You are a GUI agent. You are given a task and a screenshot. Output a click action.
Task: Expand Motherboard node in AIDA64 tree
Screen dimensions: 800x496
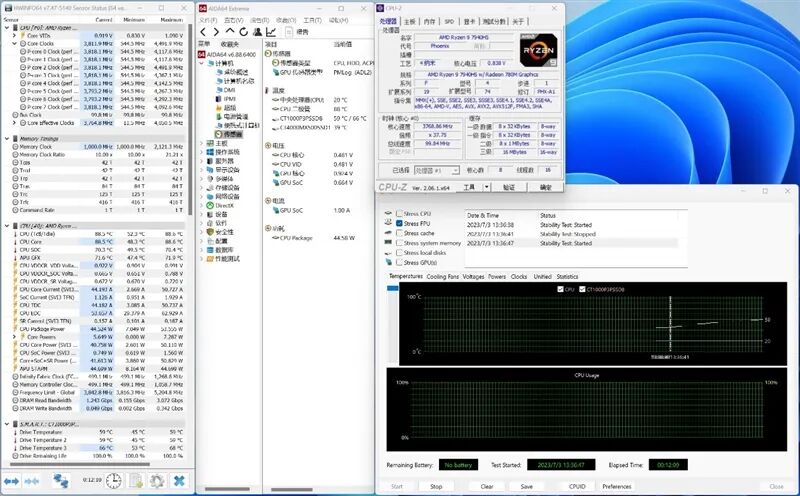click(x=202, y=143)
